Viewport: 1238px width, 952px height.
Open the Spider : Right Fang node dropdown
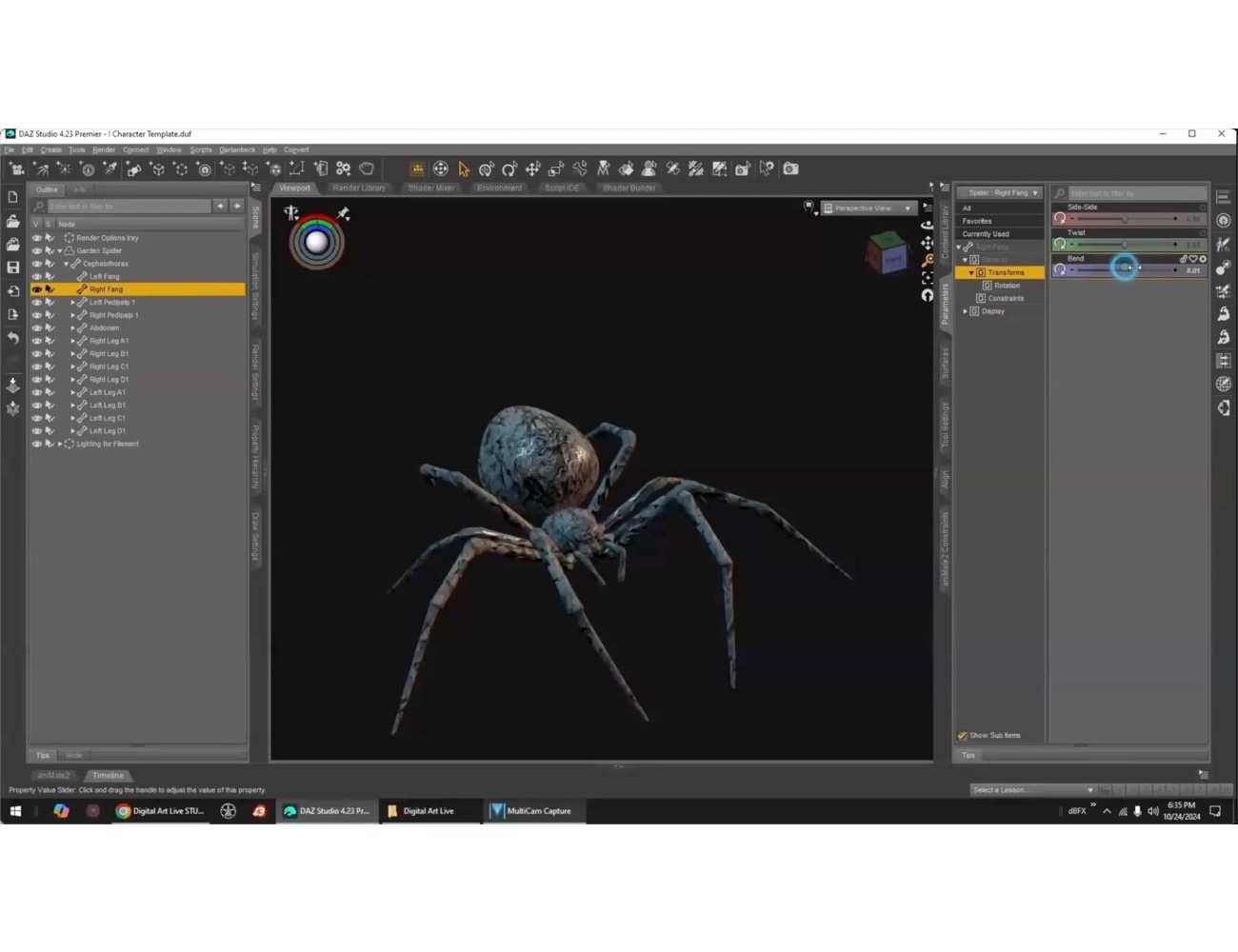[x=1000, y=193]
